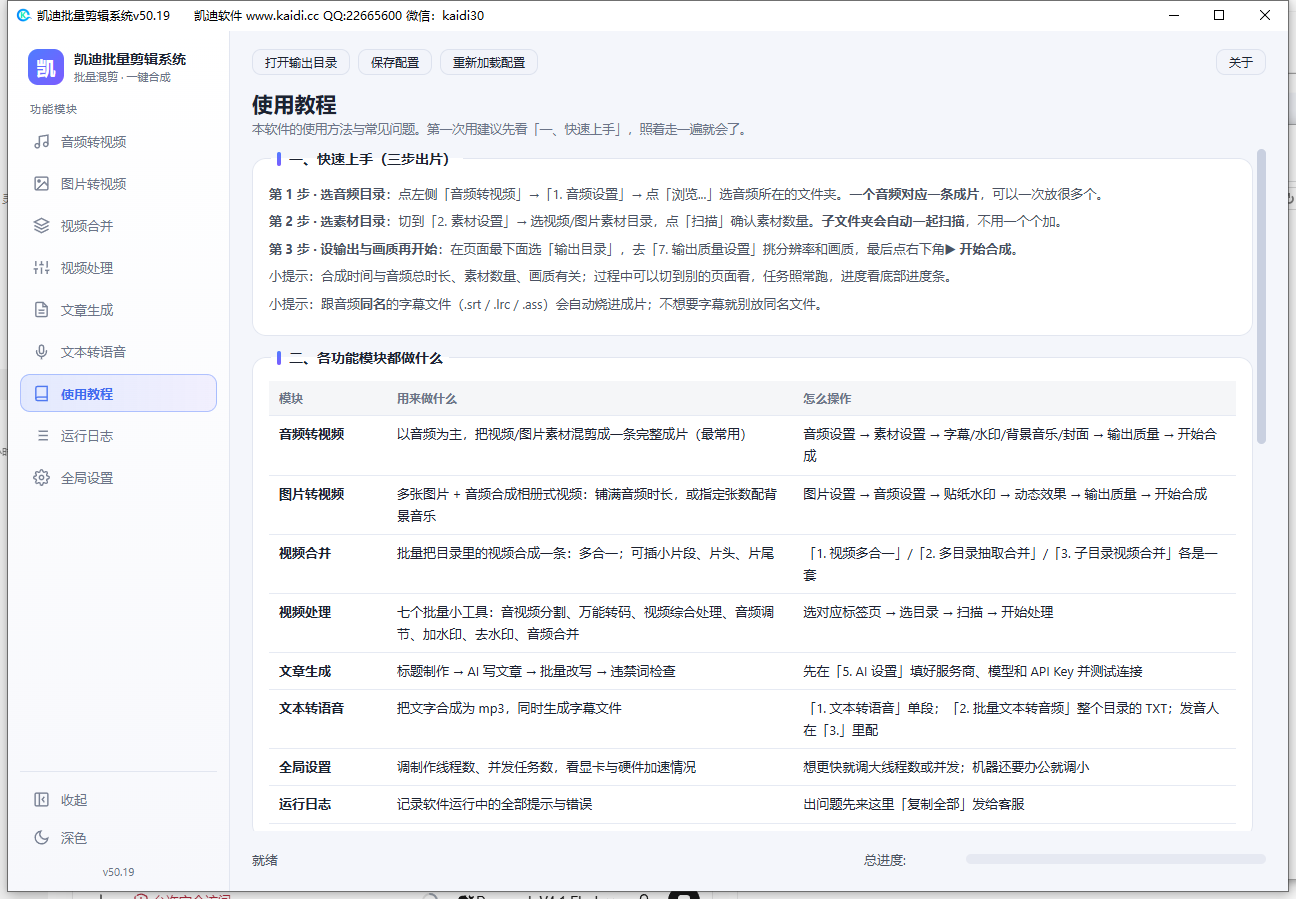Click the 音频转视频 table row label
The image size is (1296, 899).
[311, 434]
